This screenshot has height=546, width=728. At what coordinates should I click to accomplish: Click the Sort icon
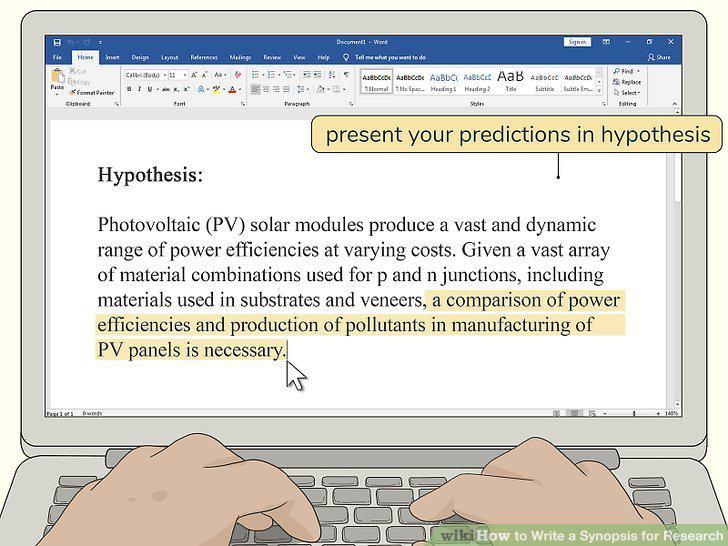[x=332, y=75]
